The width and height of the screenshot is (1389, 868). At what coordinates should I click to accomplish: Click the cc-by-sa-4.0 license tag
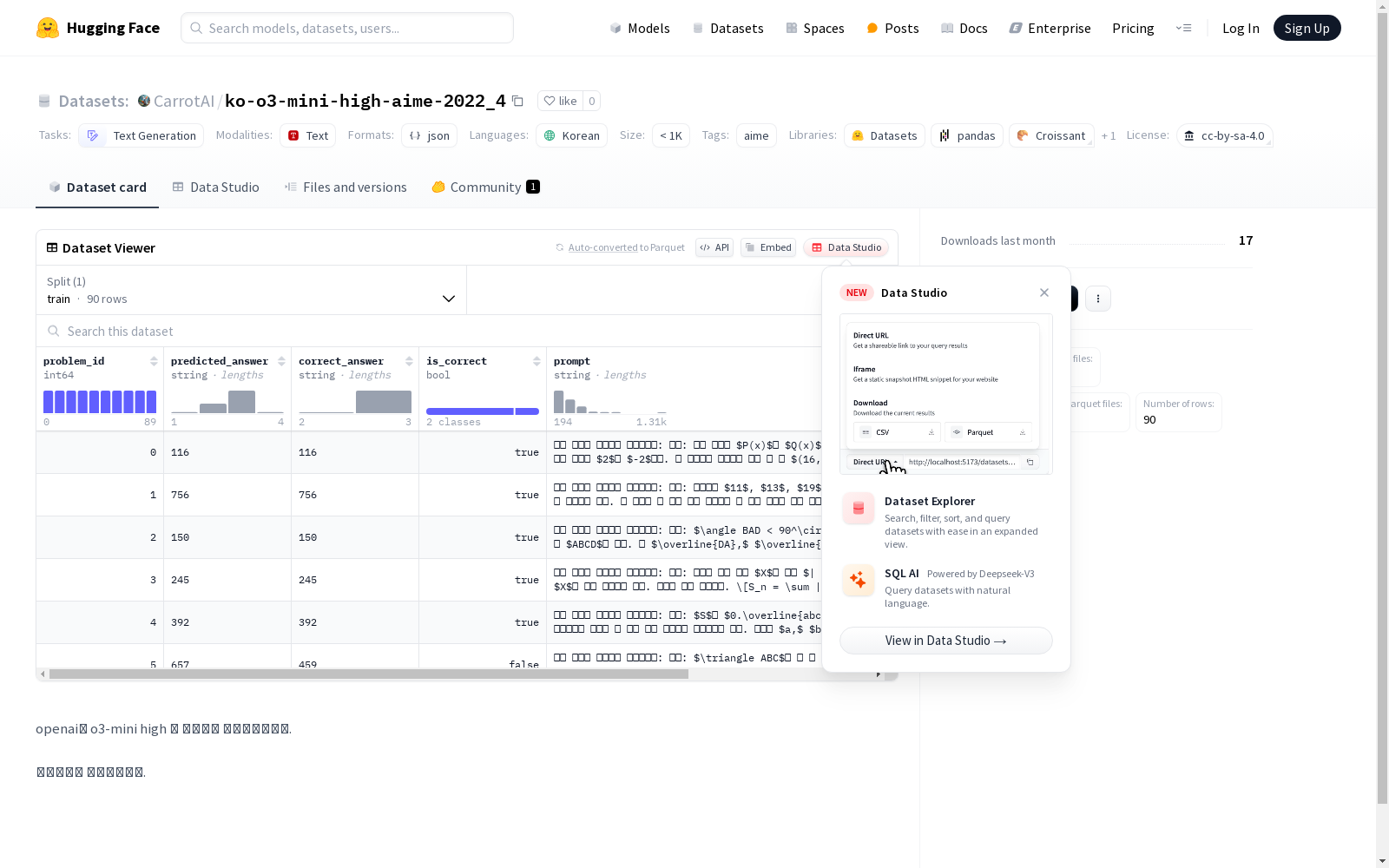tap(1224, 135)
